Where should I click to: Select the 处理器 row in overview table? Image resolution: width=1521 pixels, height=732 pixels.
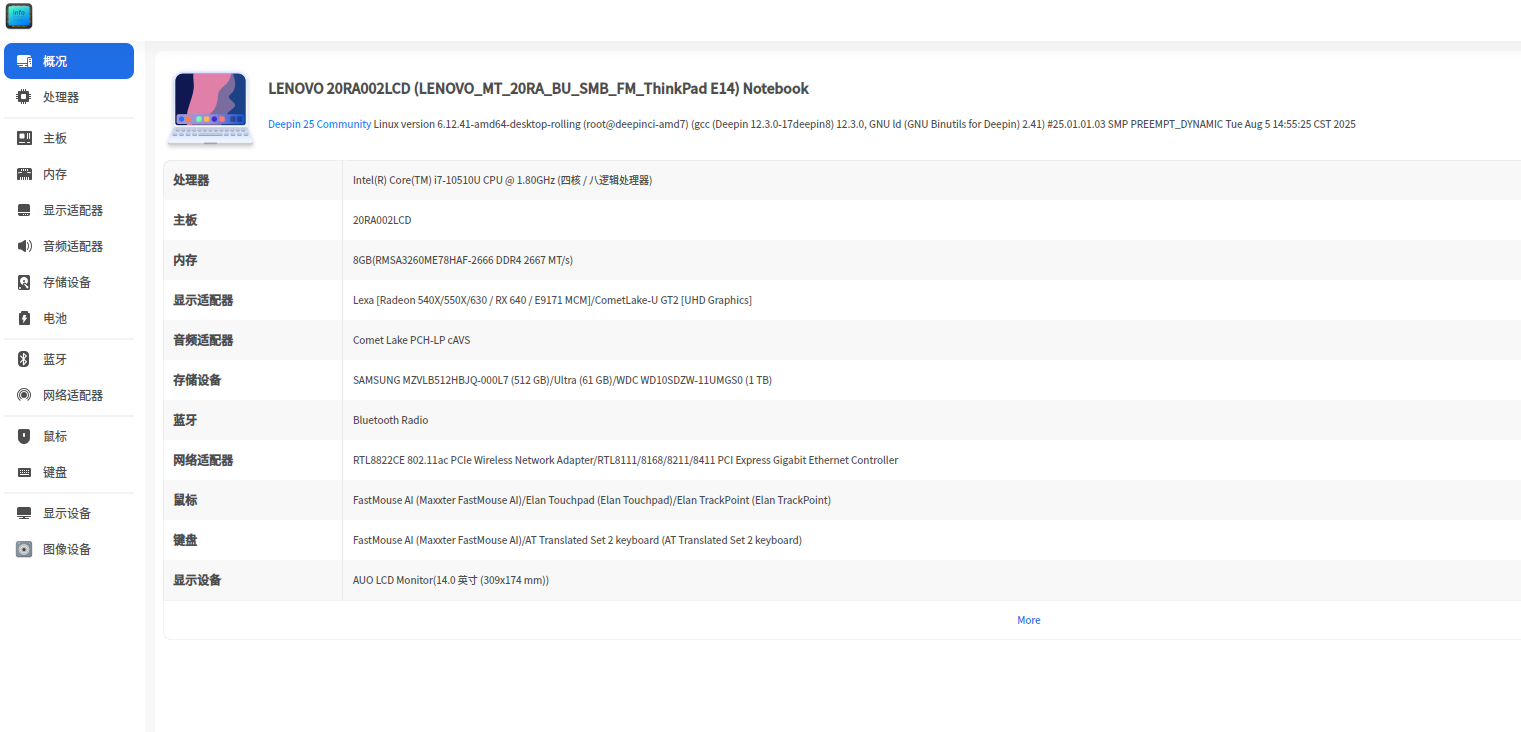(842, 180)
